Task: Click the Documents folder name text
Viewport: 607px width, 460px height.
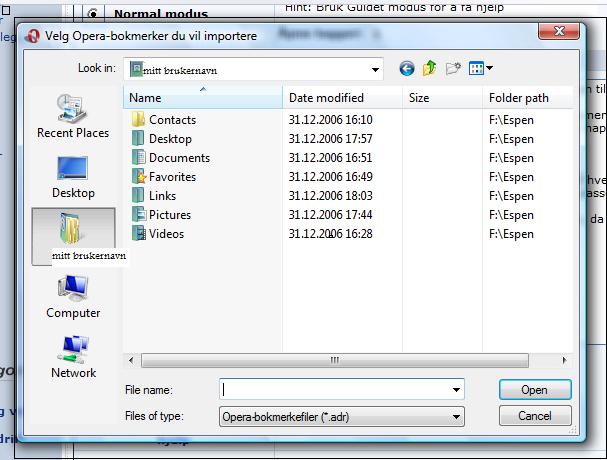Action: [179, 158]
